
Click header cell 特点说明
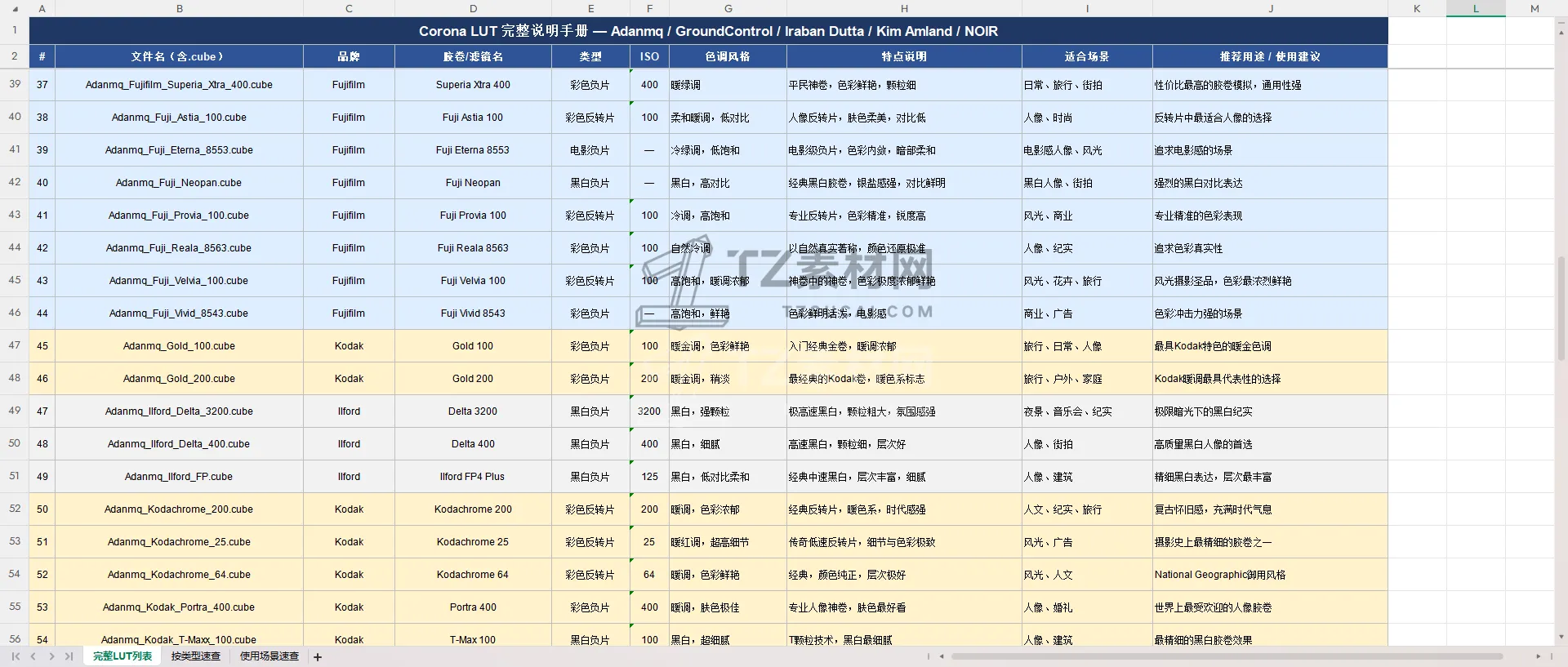tap(904, 56)
